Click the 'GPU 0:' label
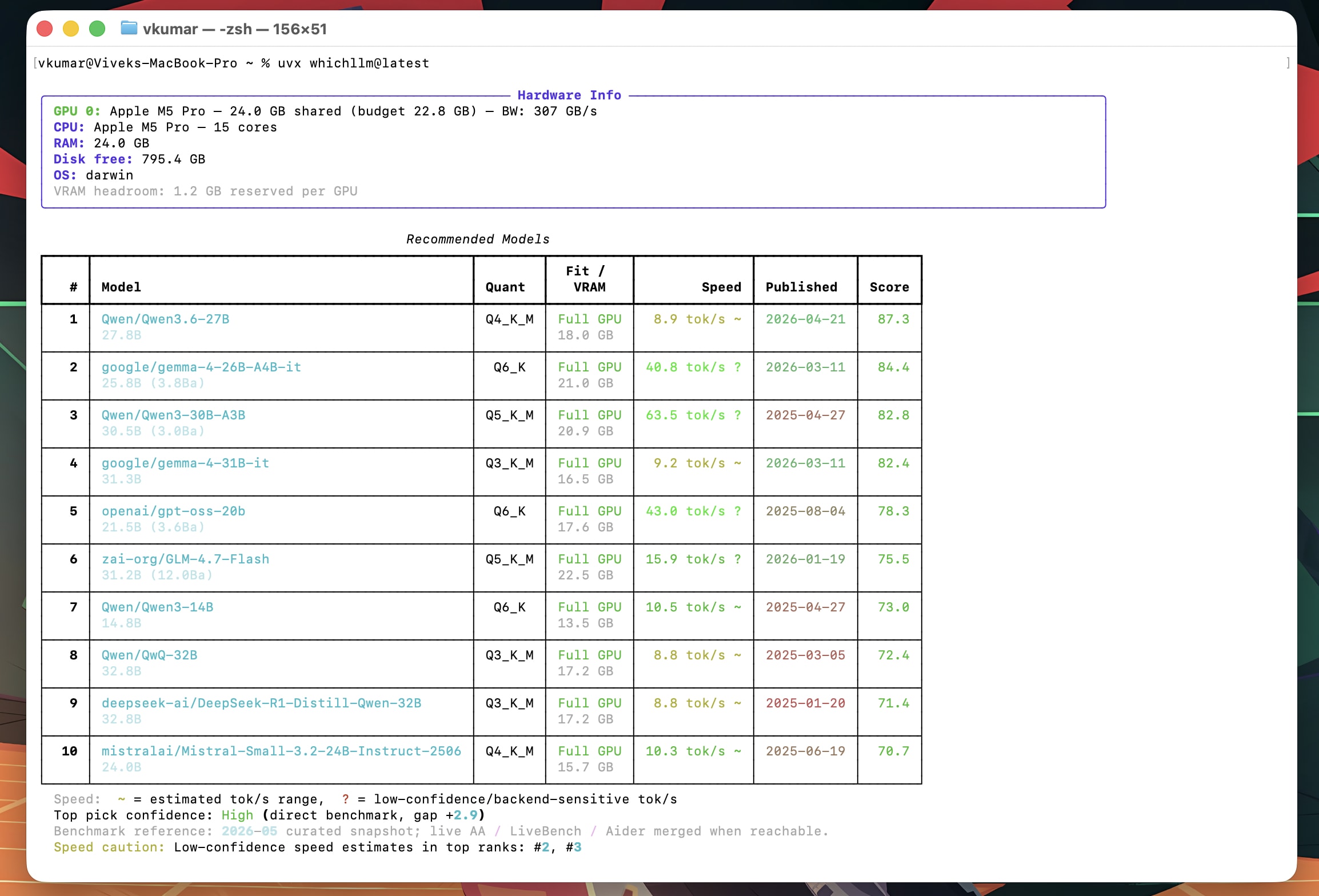 click(77, 111)
